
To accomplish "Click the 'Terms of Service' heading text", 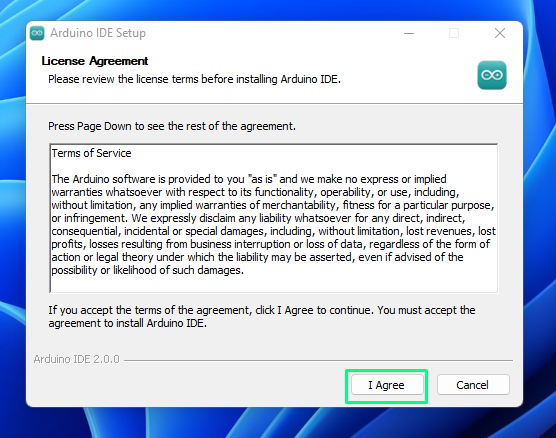I will (91, 153).
